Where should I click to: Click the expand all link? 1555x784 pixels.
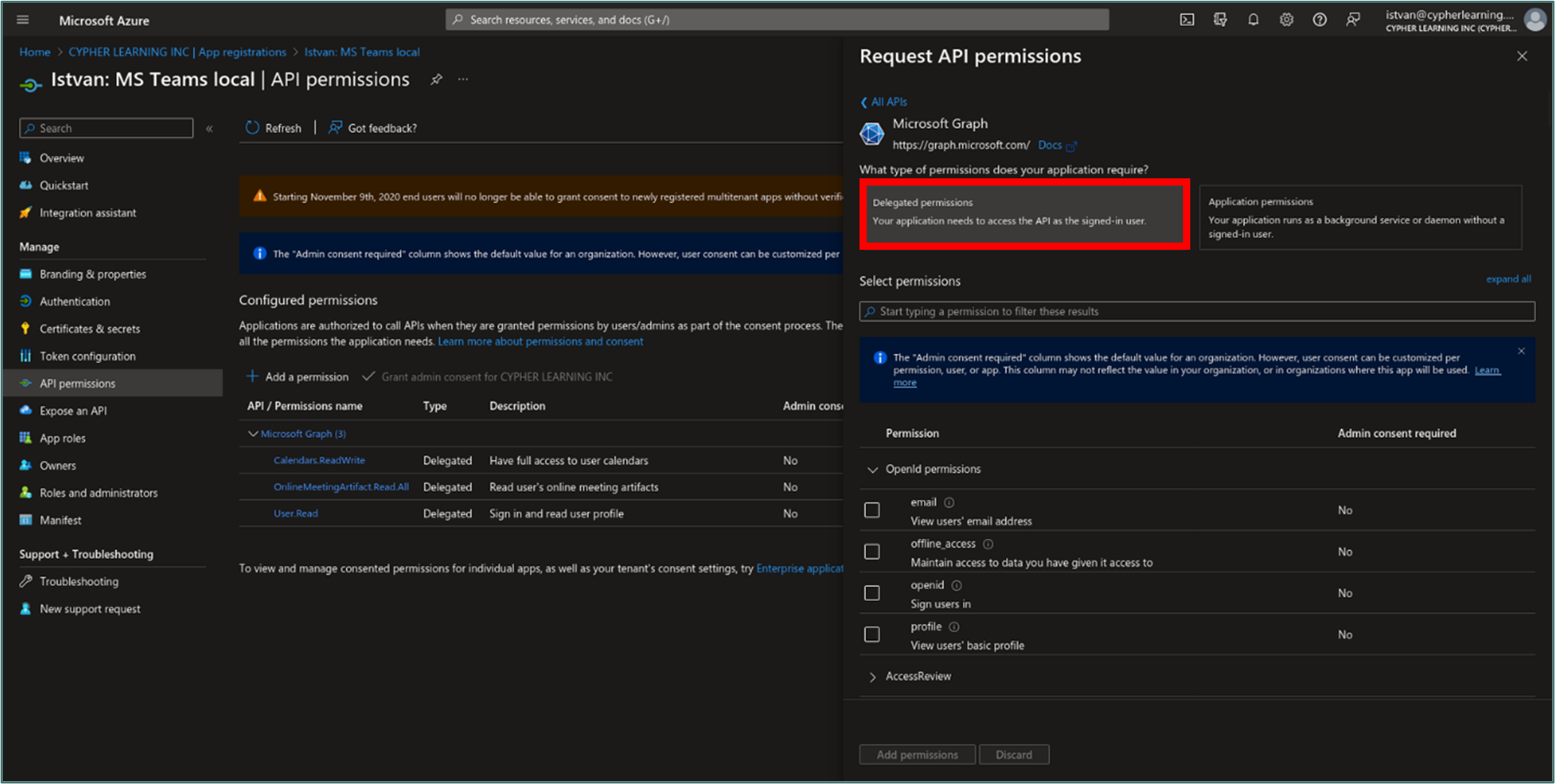[1508, 279]
